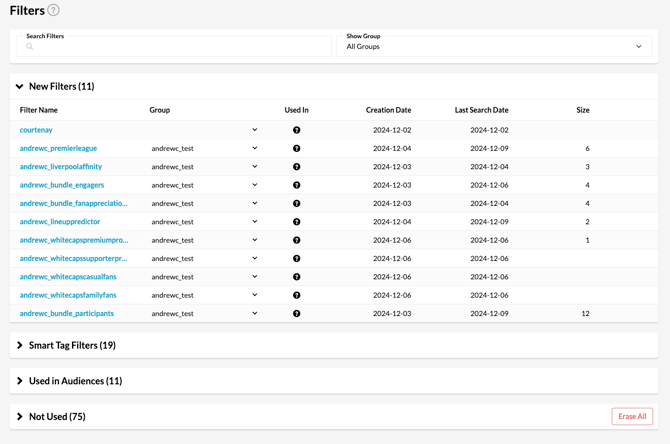Click Used In icon for andrewc_premierleague row

296,148
